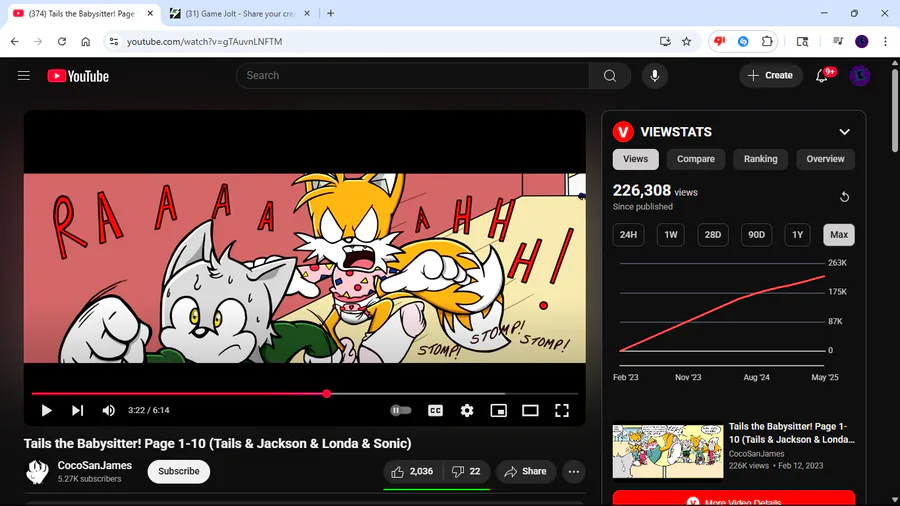Go to YouTube home via logo
The height and width of the screenshot is (506, 900).
coord(78,76)
